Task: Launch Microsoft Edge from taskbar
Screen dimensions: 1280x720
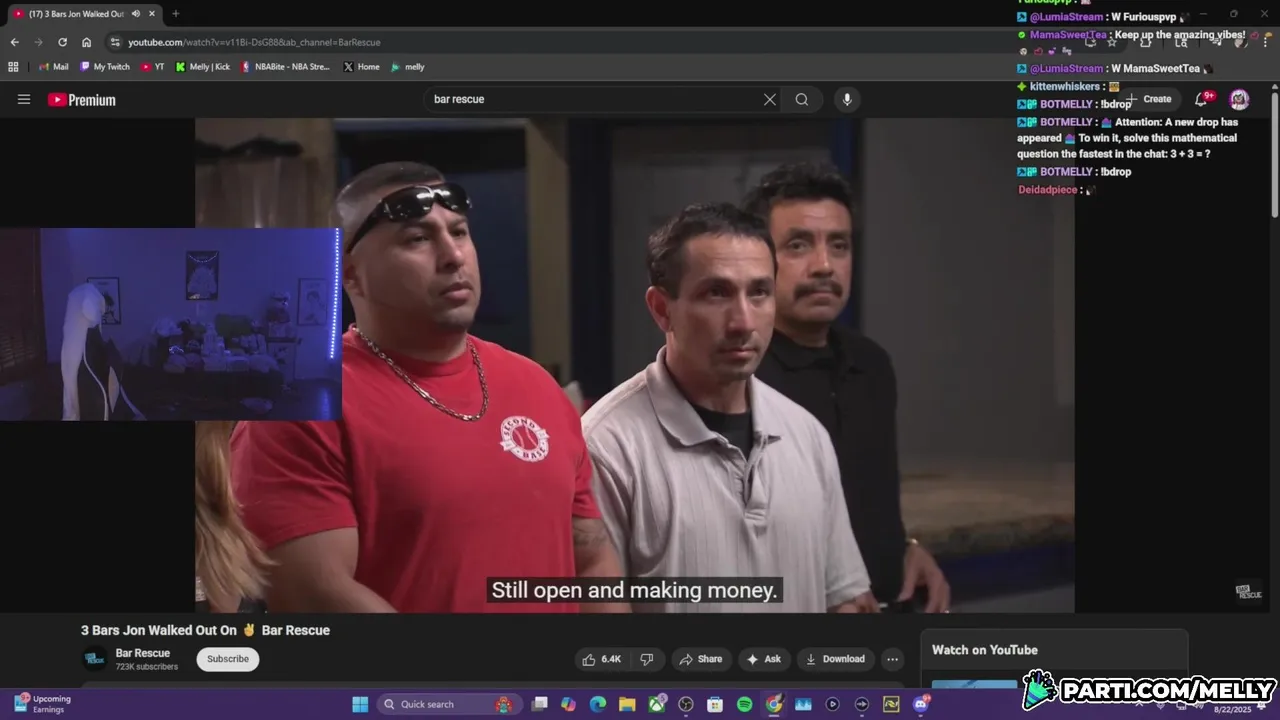Action: [598, 704]
